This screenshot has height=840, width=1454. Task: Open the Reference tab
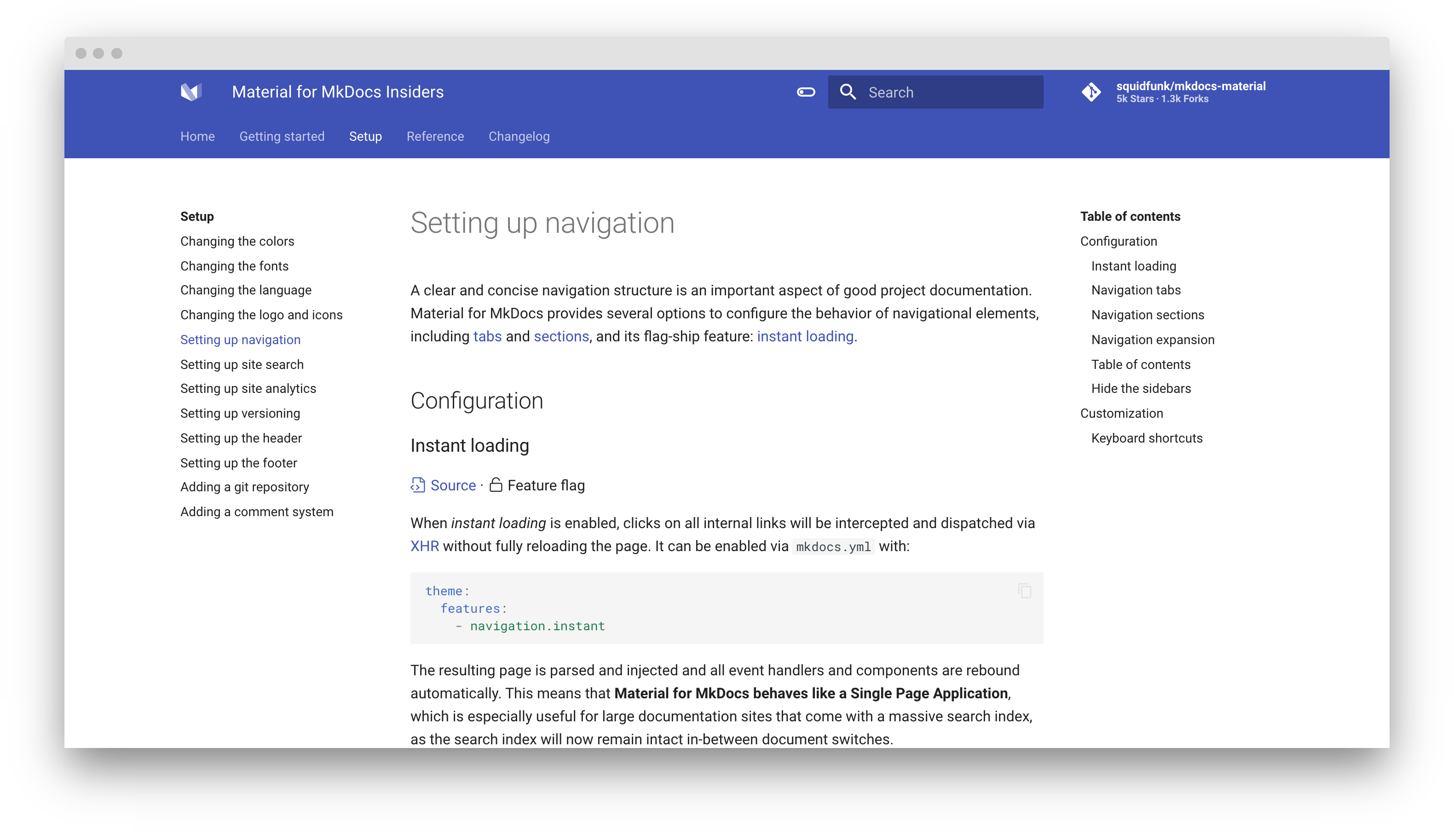click(435, 137)
